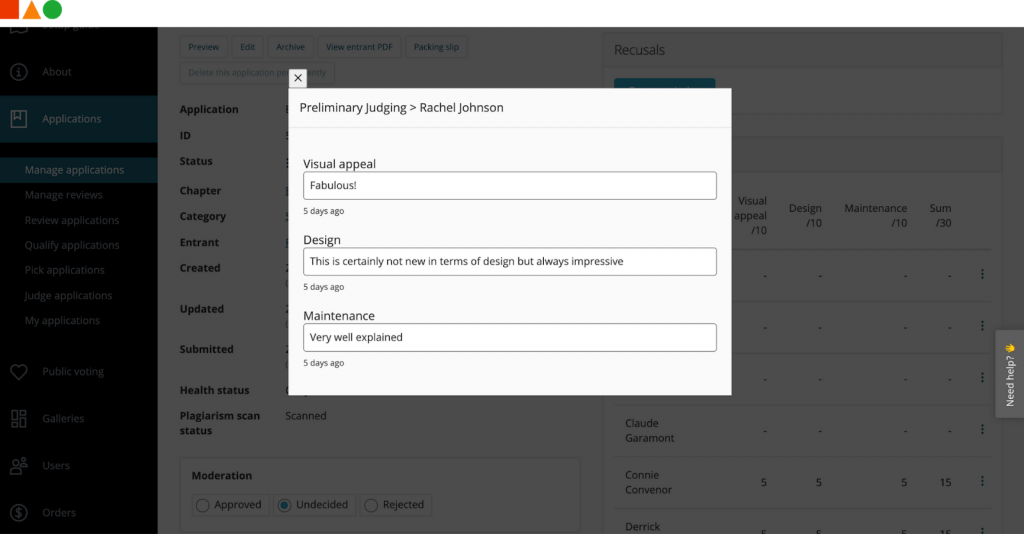The width and height of the screenshot is (1024, 534).
Task: Open actions menu for Connie Convenor row
Action: 982,482
